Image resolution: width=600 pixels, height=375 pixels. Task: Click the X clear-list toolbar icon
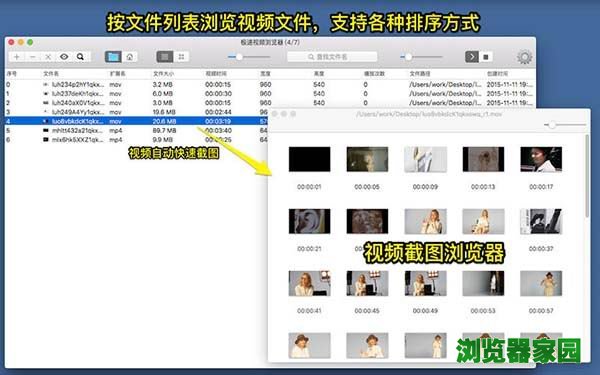point(48,57)
